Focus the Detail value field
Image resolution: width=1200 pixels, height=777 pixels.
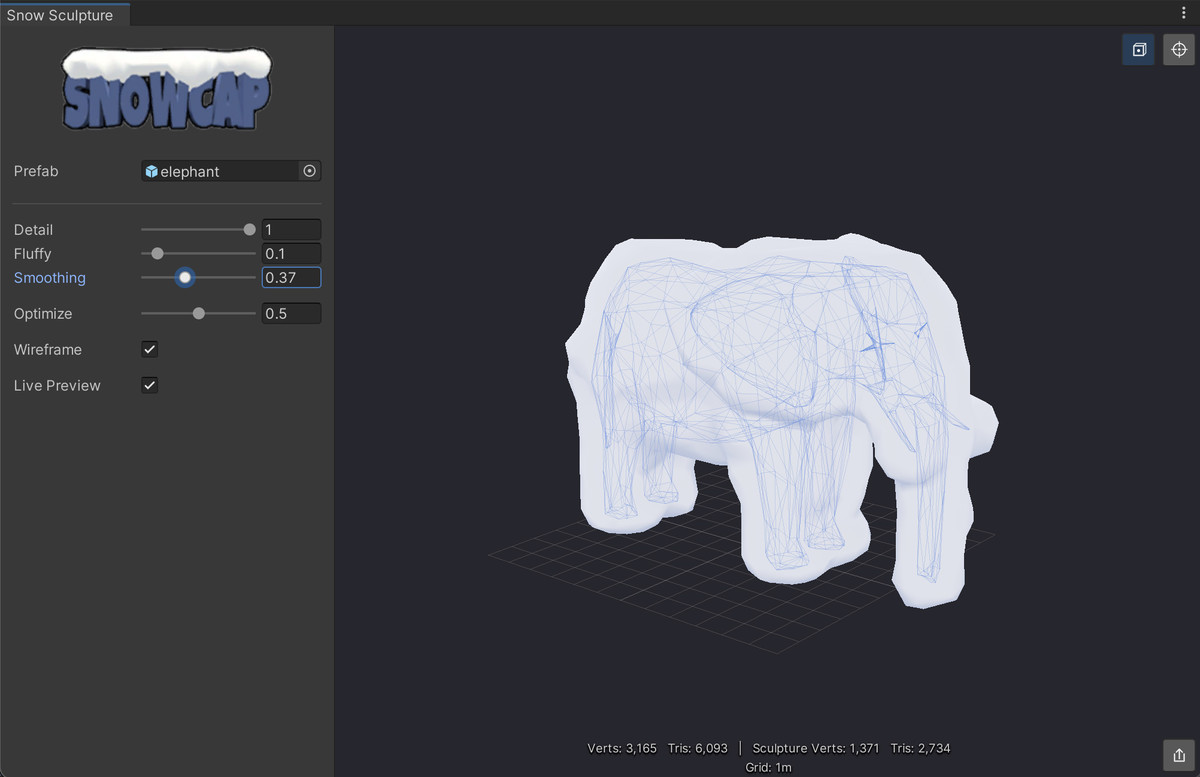291,229
